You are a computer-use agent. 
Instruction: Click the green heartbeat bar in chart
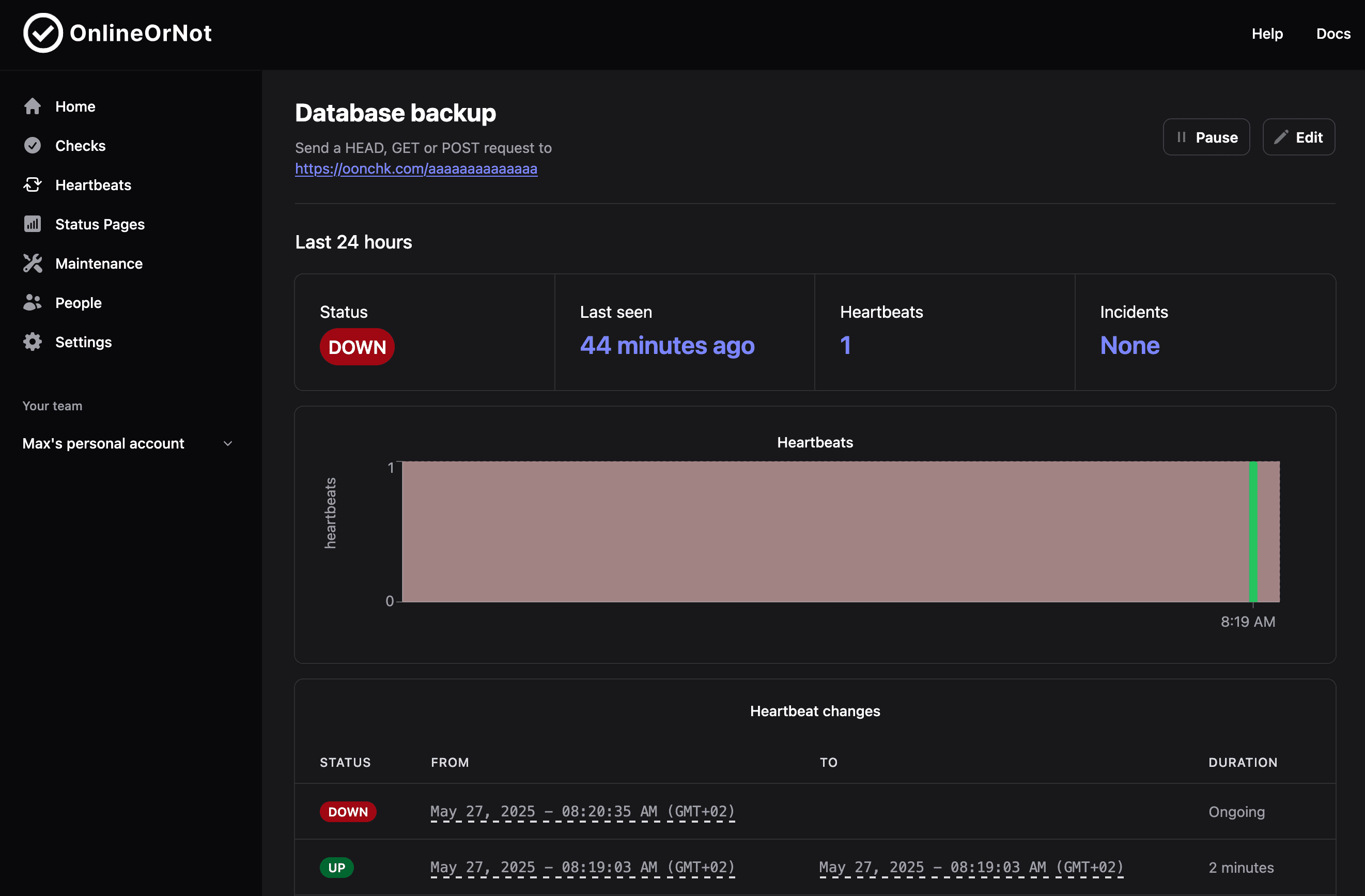[1253, 531]
